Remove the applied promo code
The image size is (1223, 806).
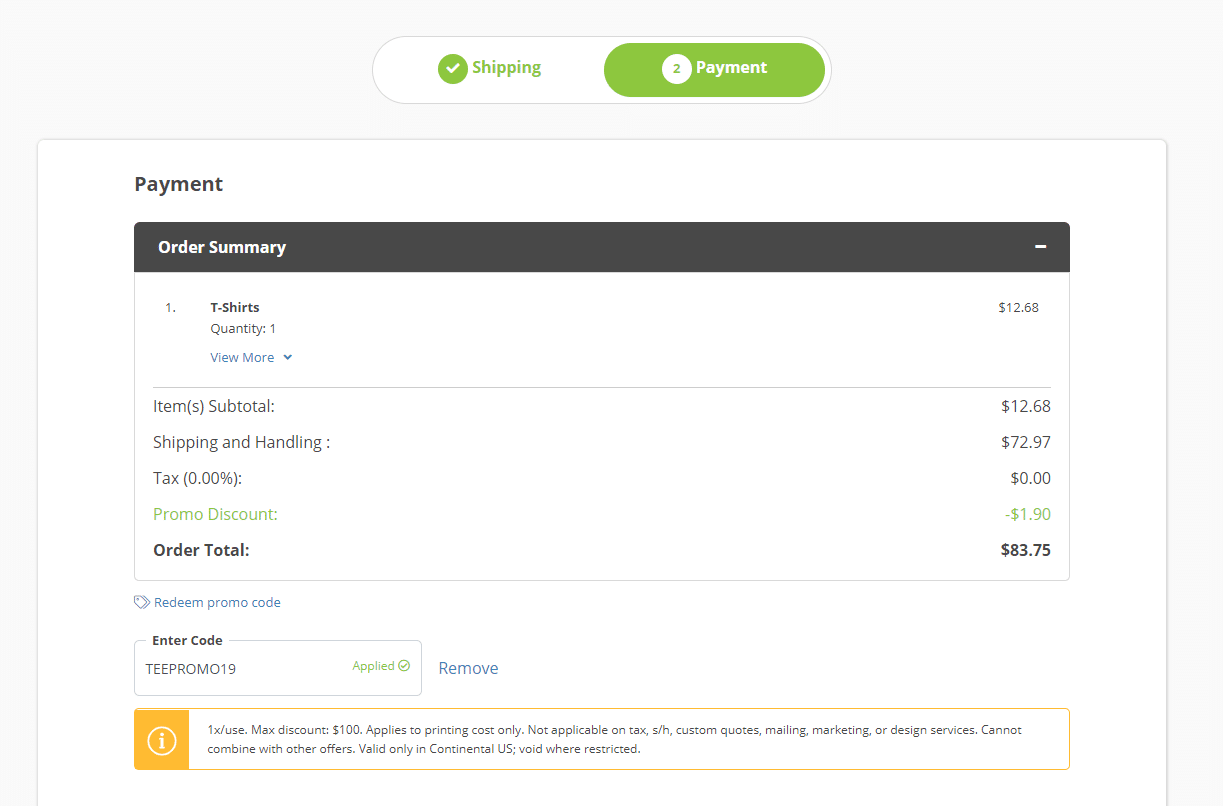click(468, 668)
